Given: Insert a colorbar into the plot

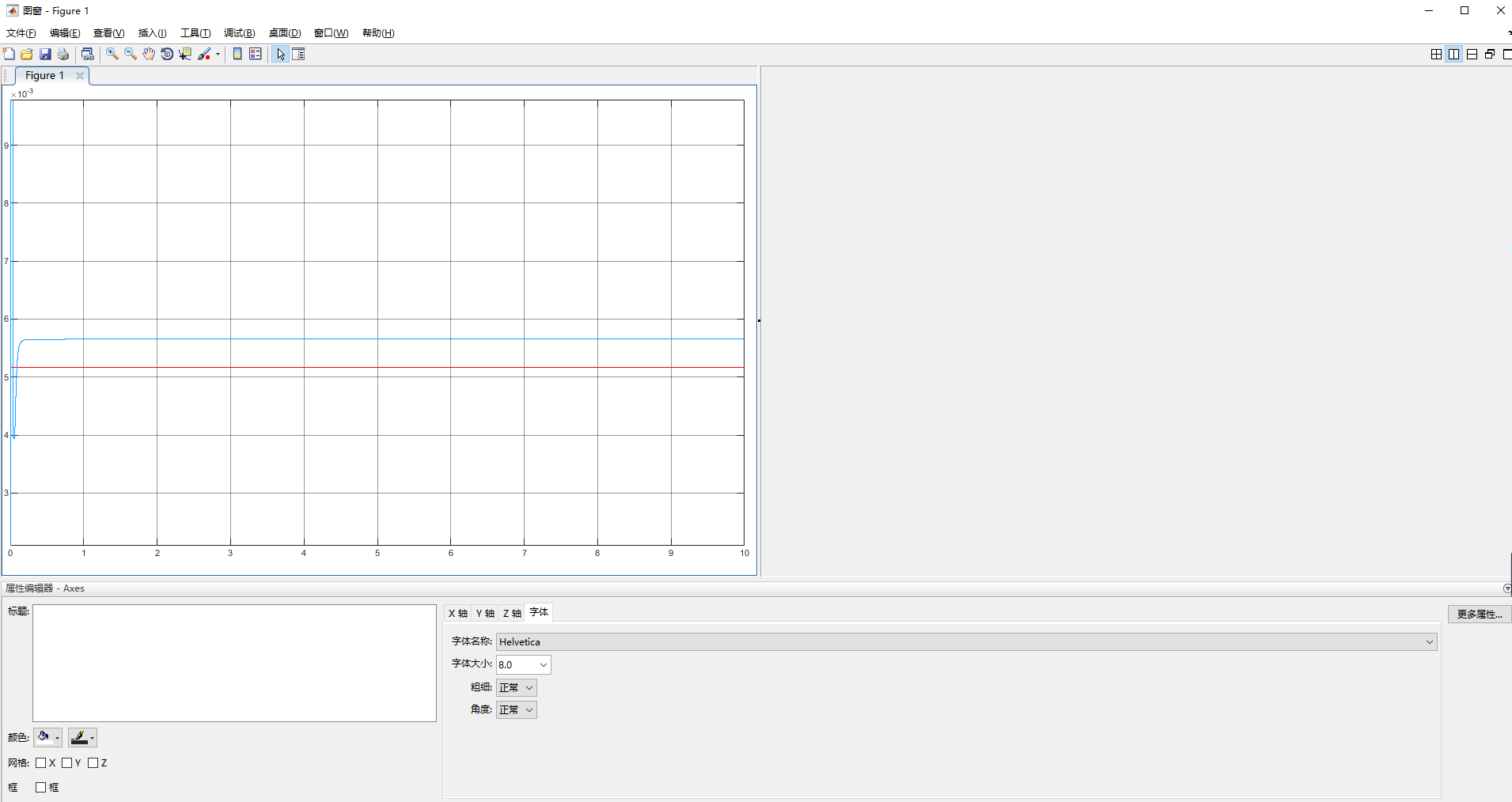Looking at the screenshot, I should click(237, 54).
